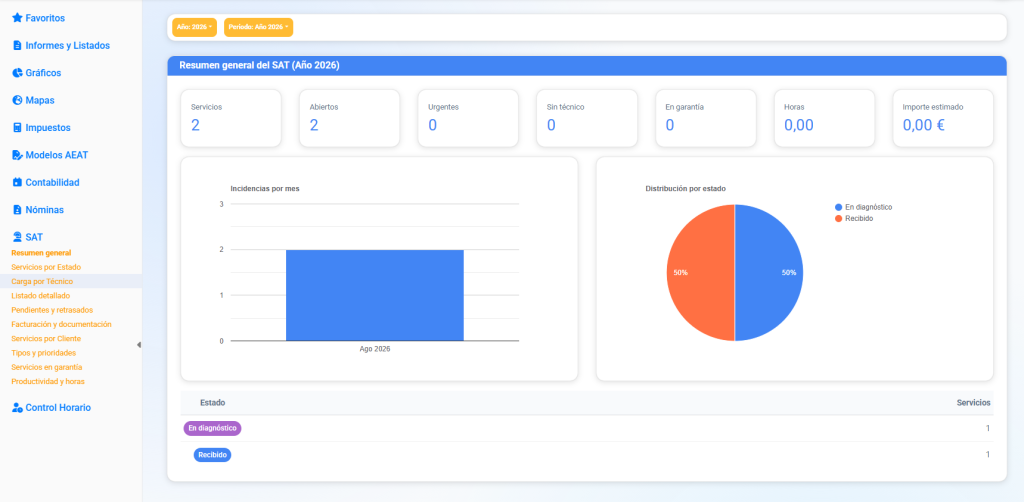The width and height of the screenshot is (1024, 502).
Task: Click the Informes y Listados document icon
Action: 18,46
